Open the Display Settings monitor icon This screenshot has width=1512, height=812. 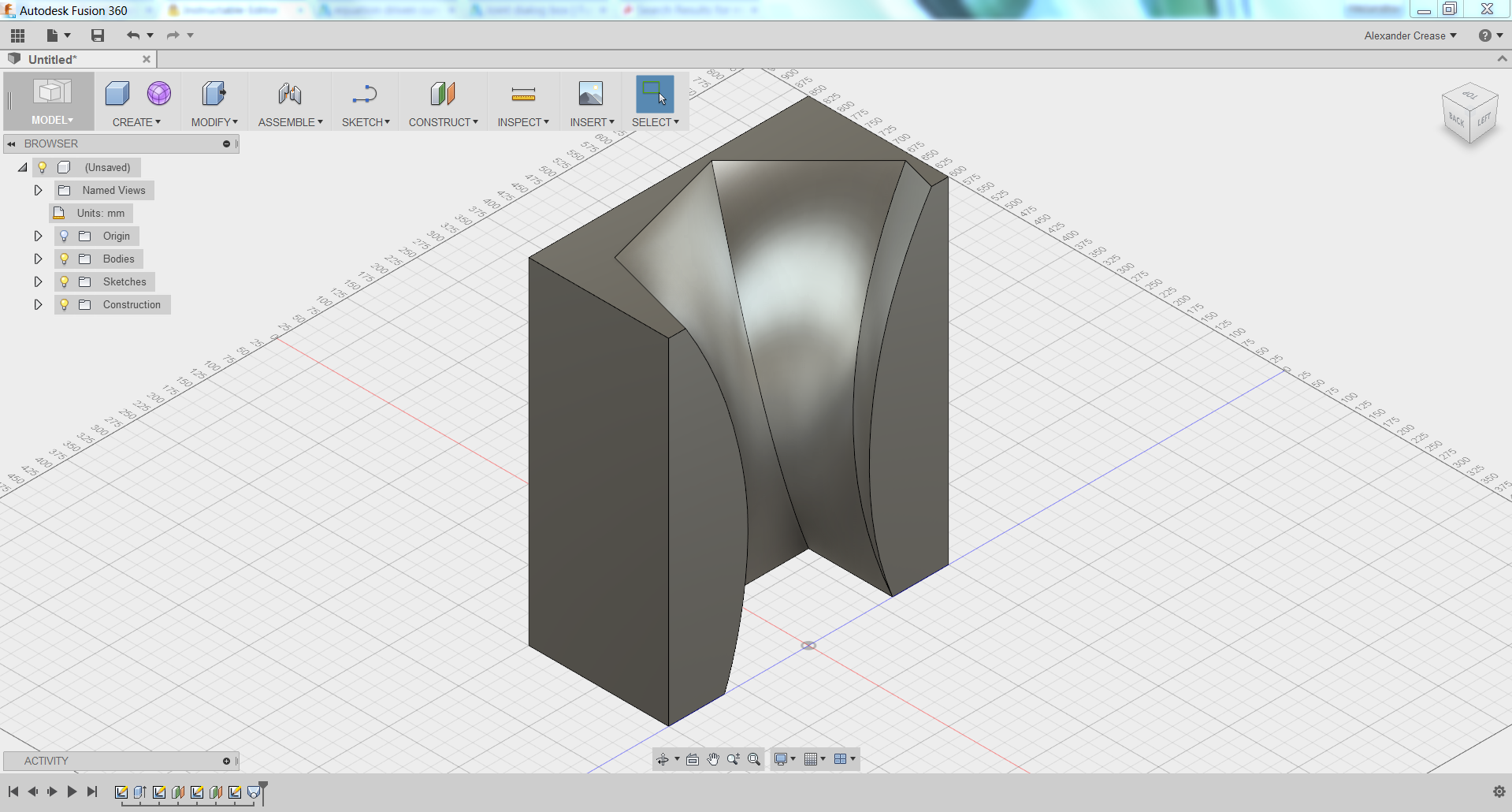click(x=781, y=759)
